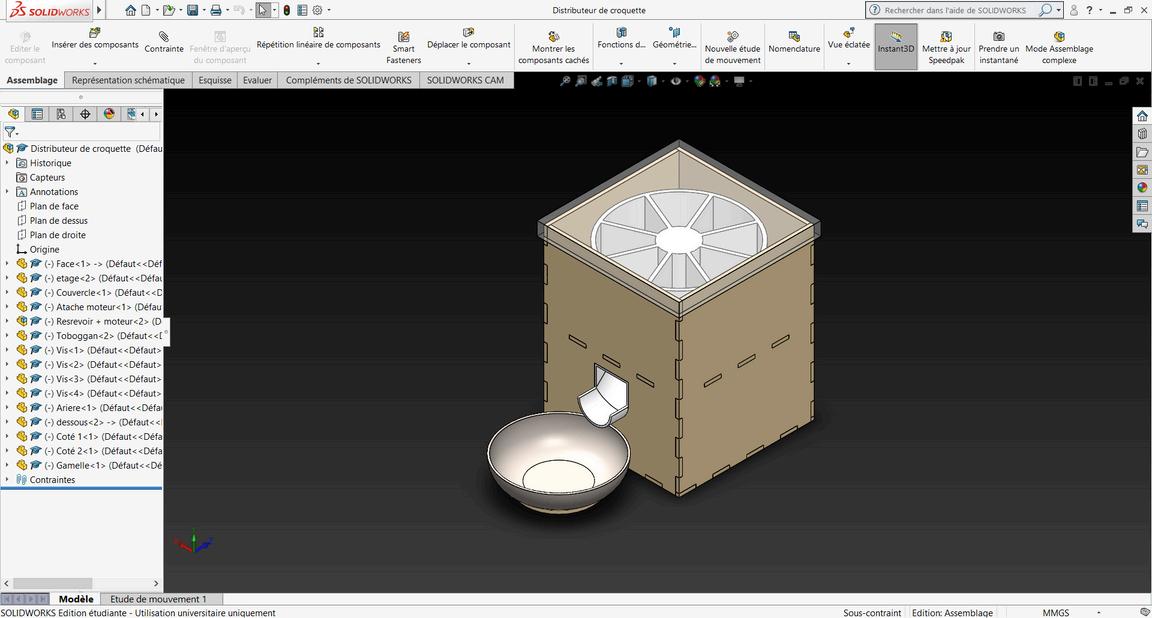Switch to the Evaluer tab
1152x618 pixels.
(x=257, y=80)
